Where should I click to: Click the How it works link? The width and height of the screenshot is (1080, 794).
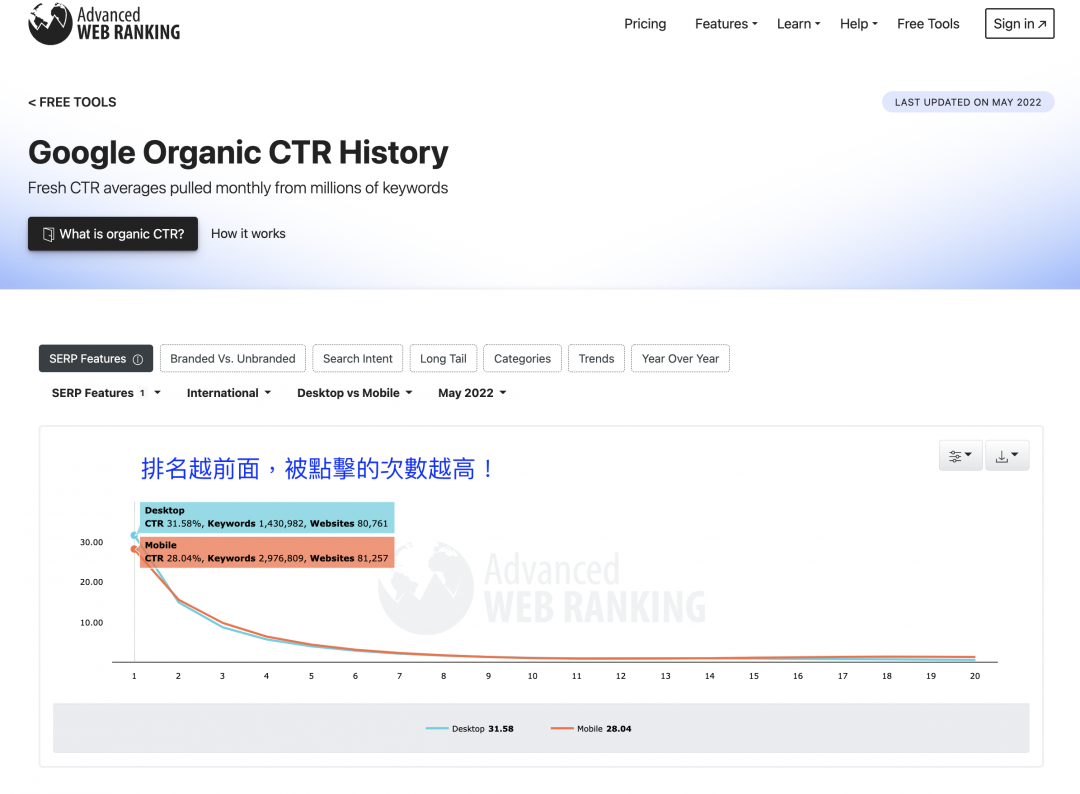248,233
